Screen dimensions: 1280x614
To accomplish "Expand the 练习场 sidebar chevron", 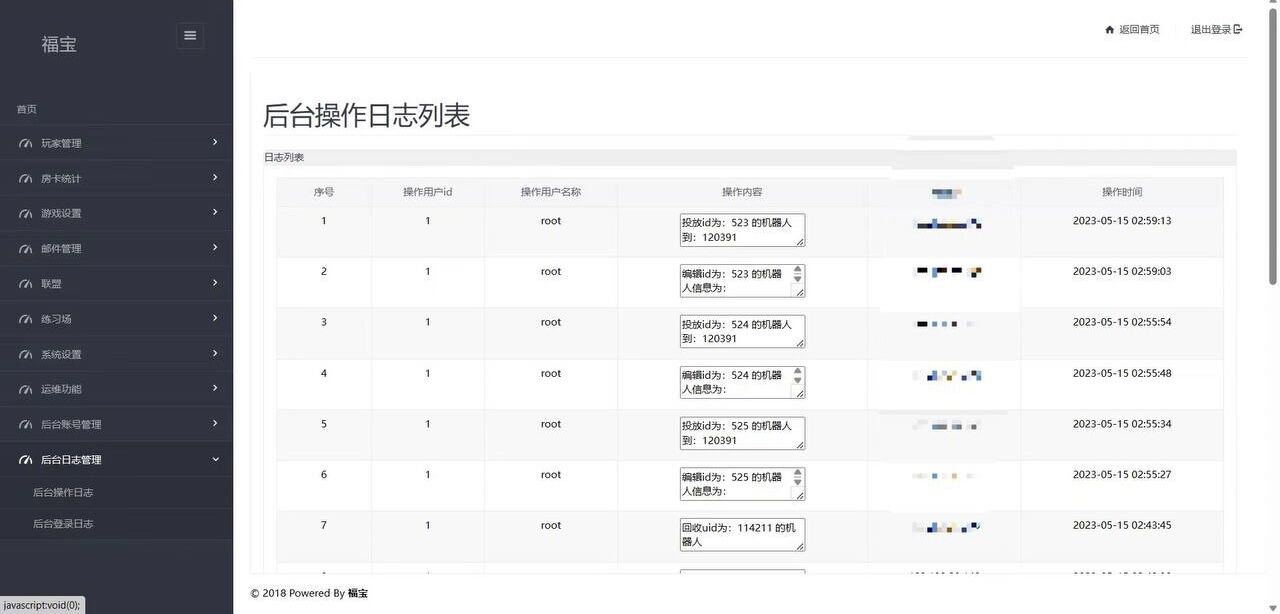I will click(x=215, y=318).
